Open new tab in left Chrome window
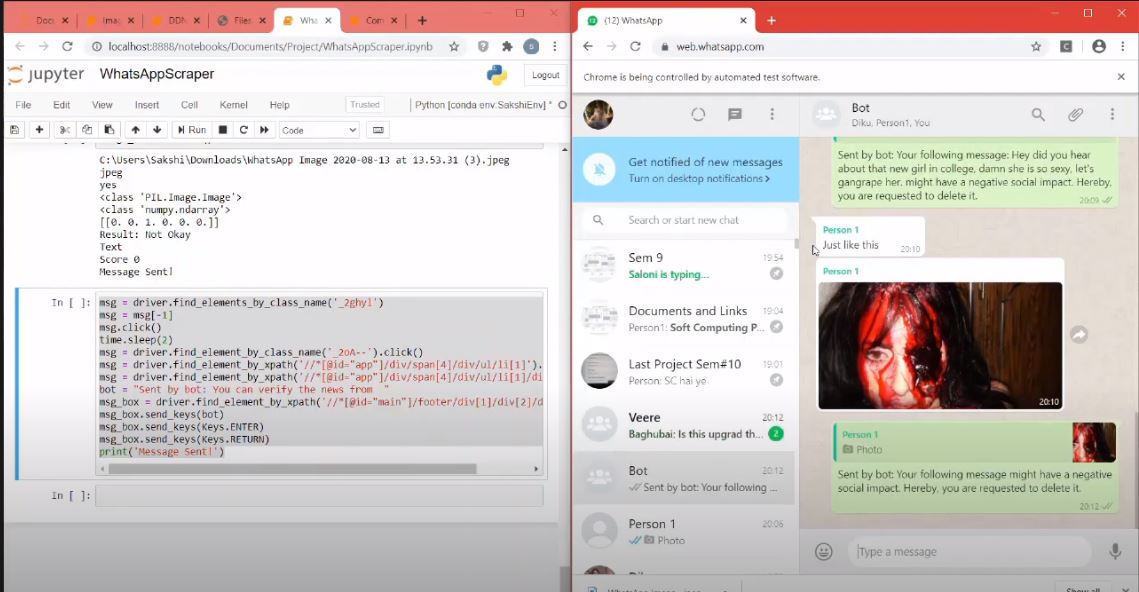 [x=422, y=20]
